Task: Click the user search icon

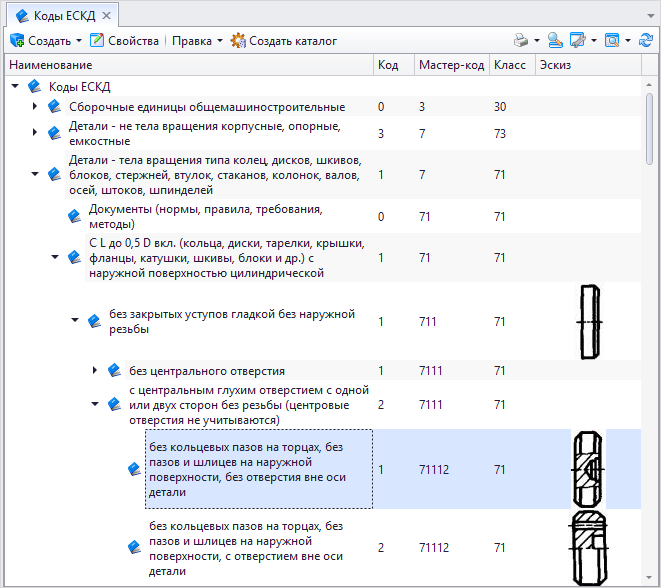Action: (555, 41)
